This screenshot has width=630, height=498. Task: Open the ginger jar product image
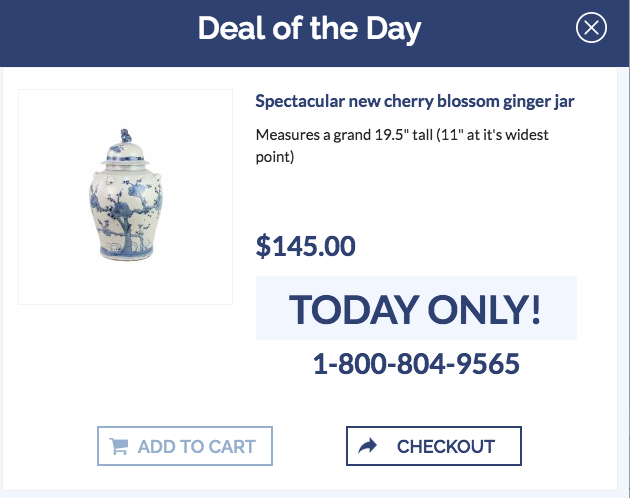coord(125,198)
